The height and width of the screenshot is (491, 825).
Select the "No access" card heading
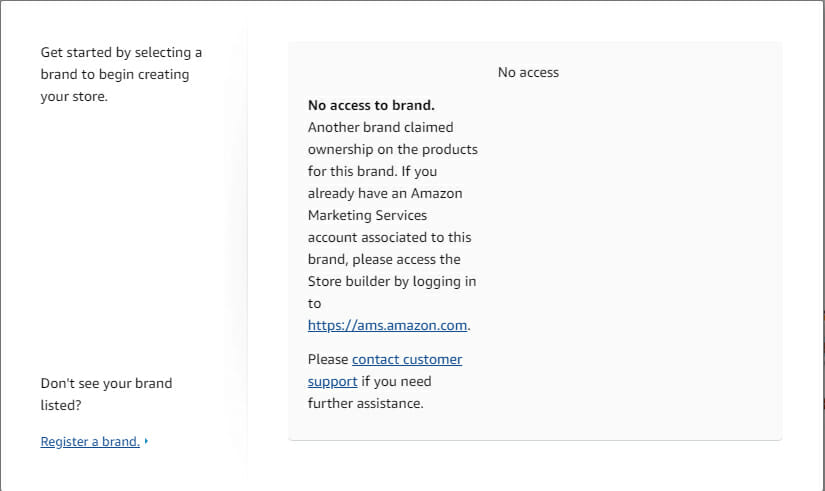pyautogui.click(x=528, y=73)
